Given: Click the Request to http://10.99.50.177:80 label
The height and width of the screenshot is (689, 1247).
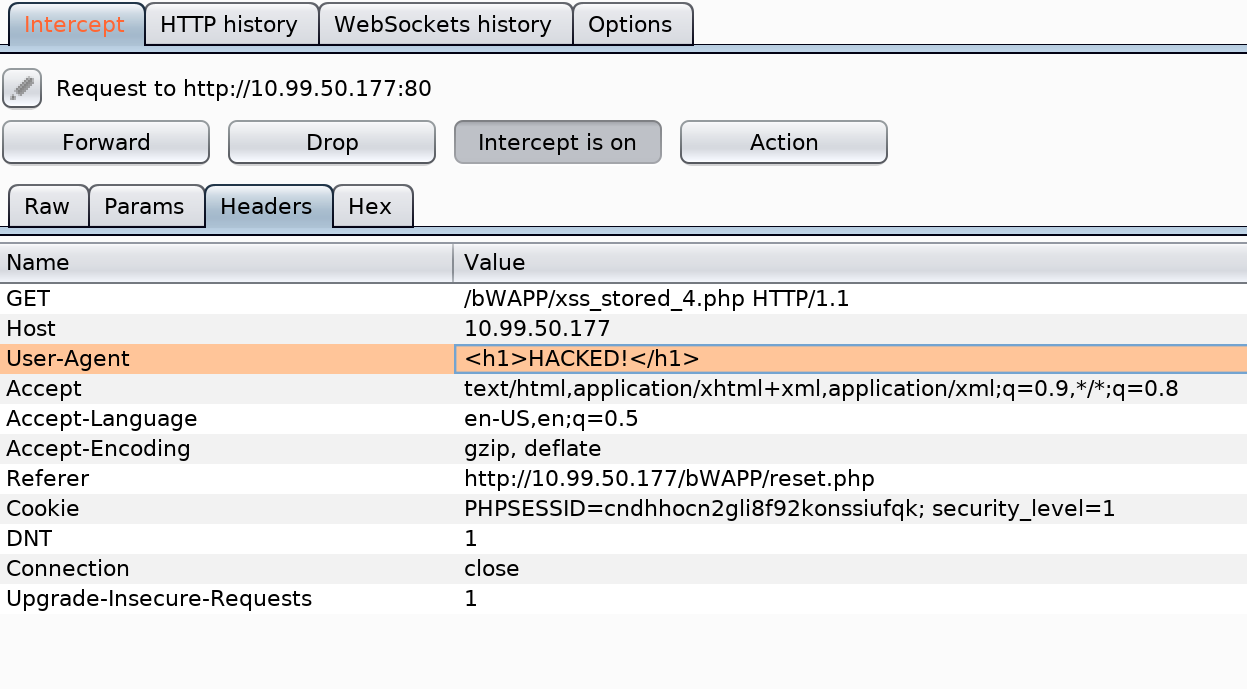Looking at the screenshot, I should (x=244, y=88).
